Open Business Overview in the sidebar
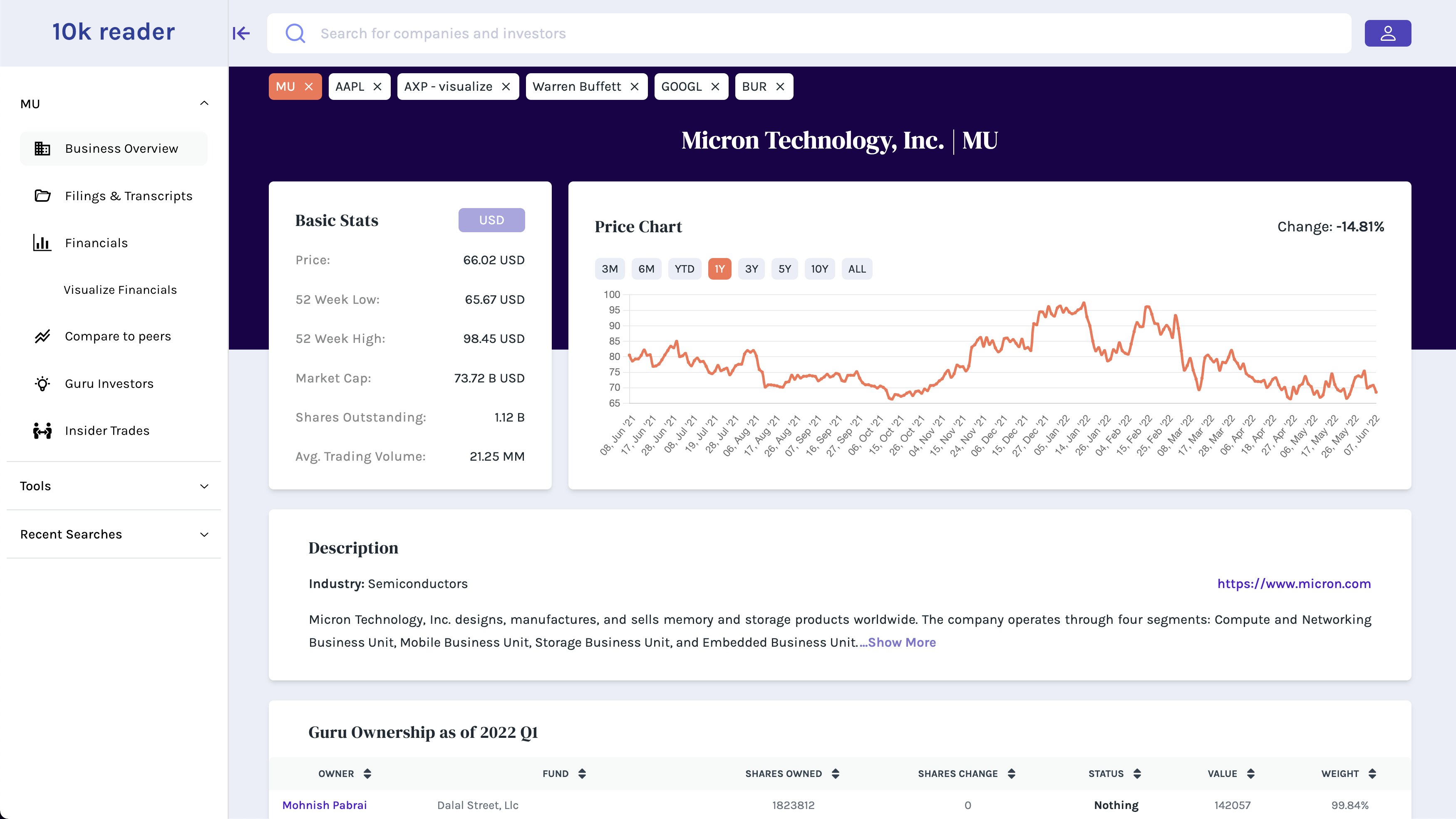This screenshot has width=1456, height=819. click(x=114, y=149)
